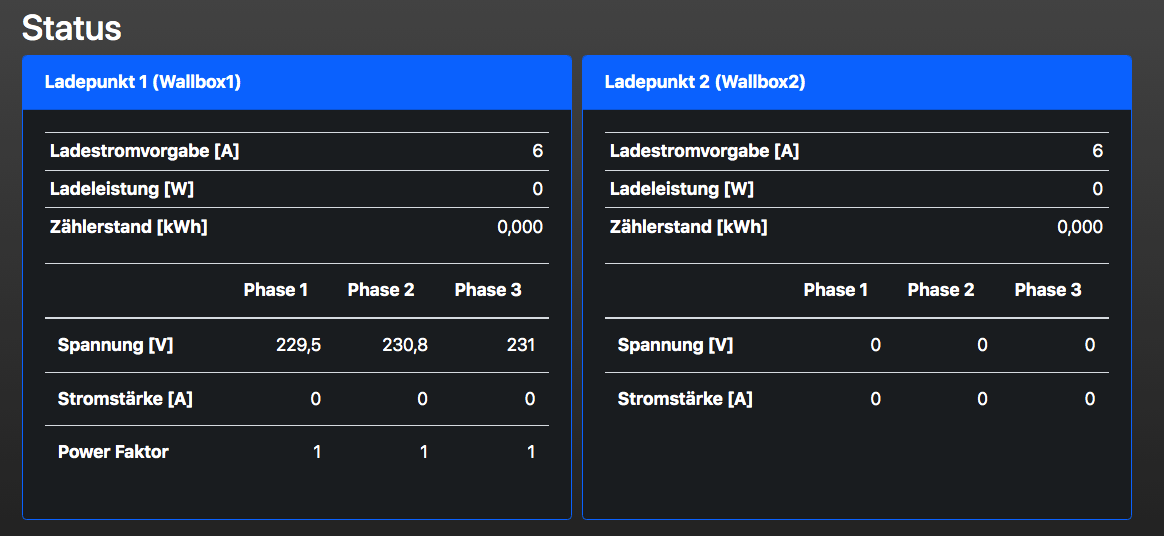Click the Status page heading
This screenshot has width=1164, height=536.
72,28
